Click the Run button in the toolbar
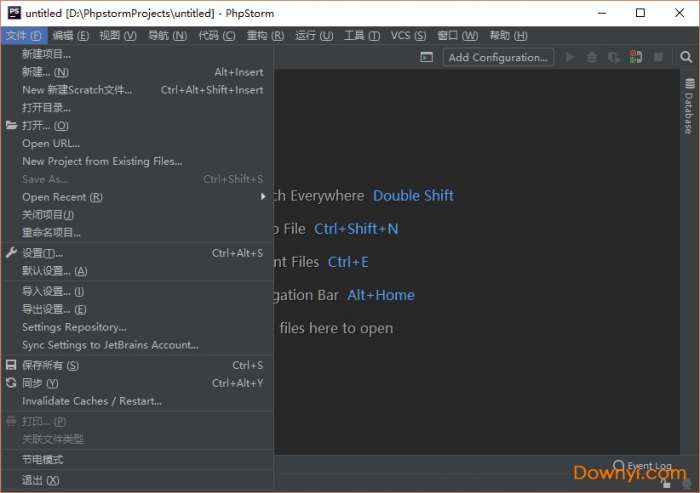The image size is (700, 493). [570, 57]
